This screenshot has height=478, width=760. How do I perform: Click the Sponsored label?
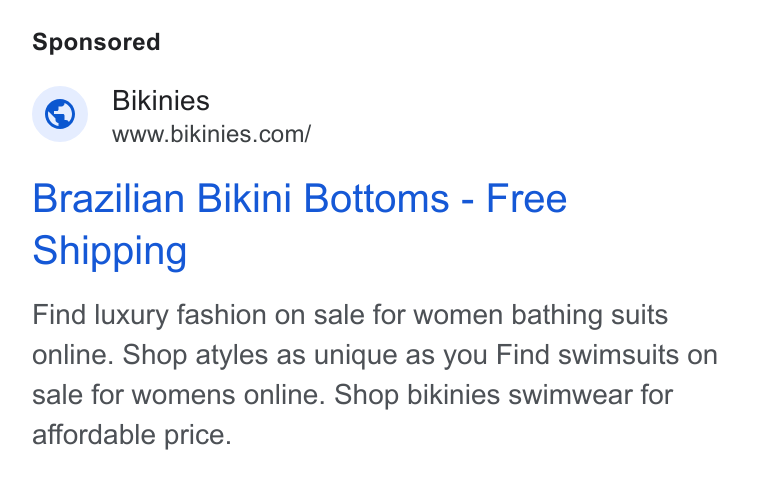[96, 42]
